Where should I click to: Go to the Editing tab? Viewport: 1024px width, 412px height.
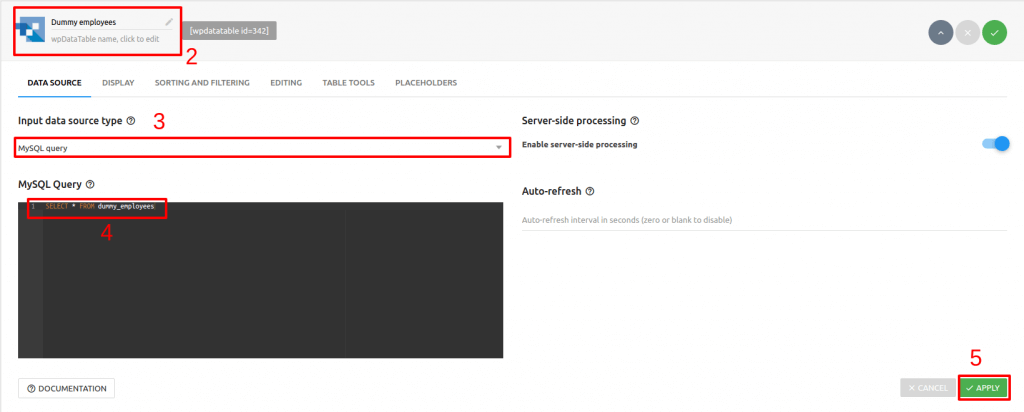[286, 83]
